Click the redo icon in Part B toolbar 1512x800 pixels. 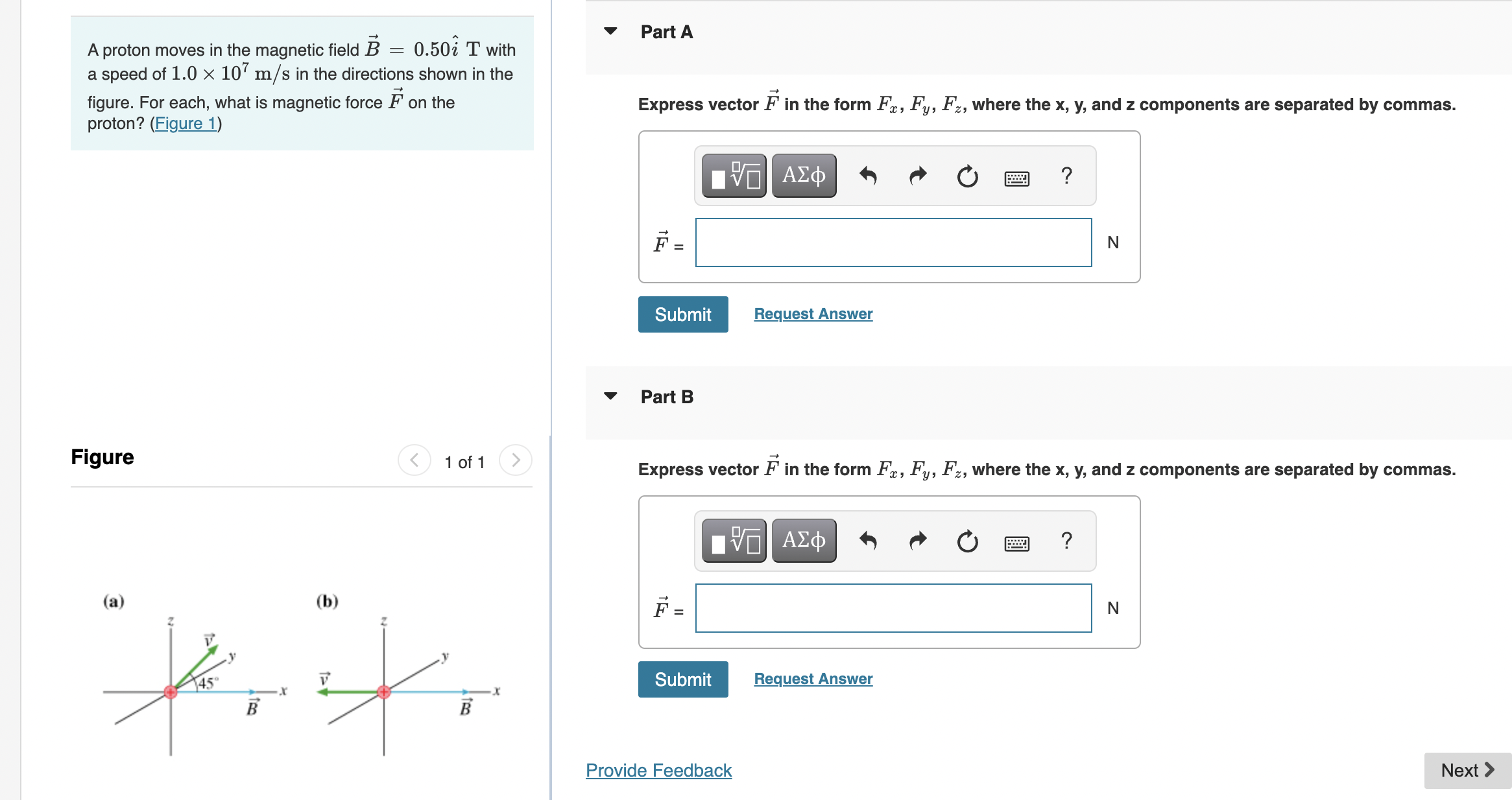[917, 541]
